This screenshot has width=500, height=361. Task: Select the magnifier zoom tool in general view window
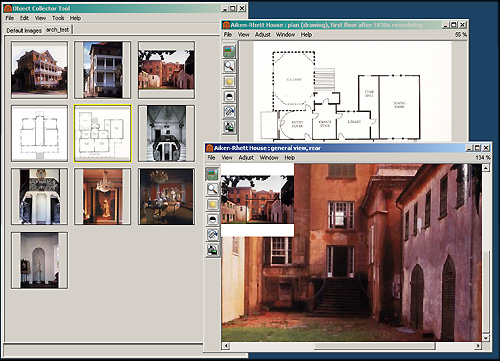pyautogui.click(x=212, y=189)
